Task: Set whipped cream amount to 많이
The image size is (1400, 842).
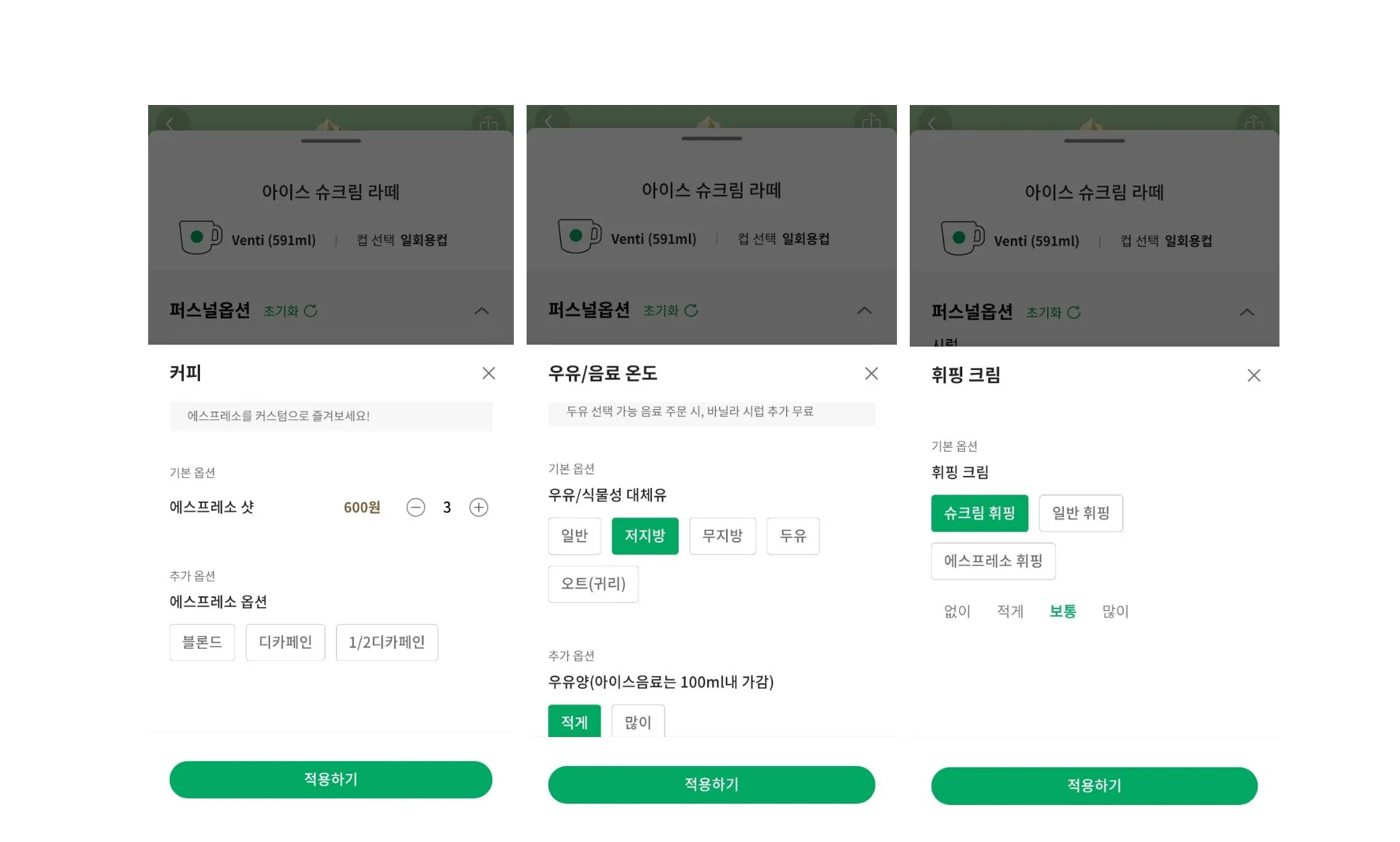Action: [x=1114, y=611]
